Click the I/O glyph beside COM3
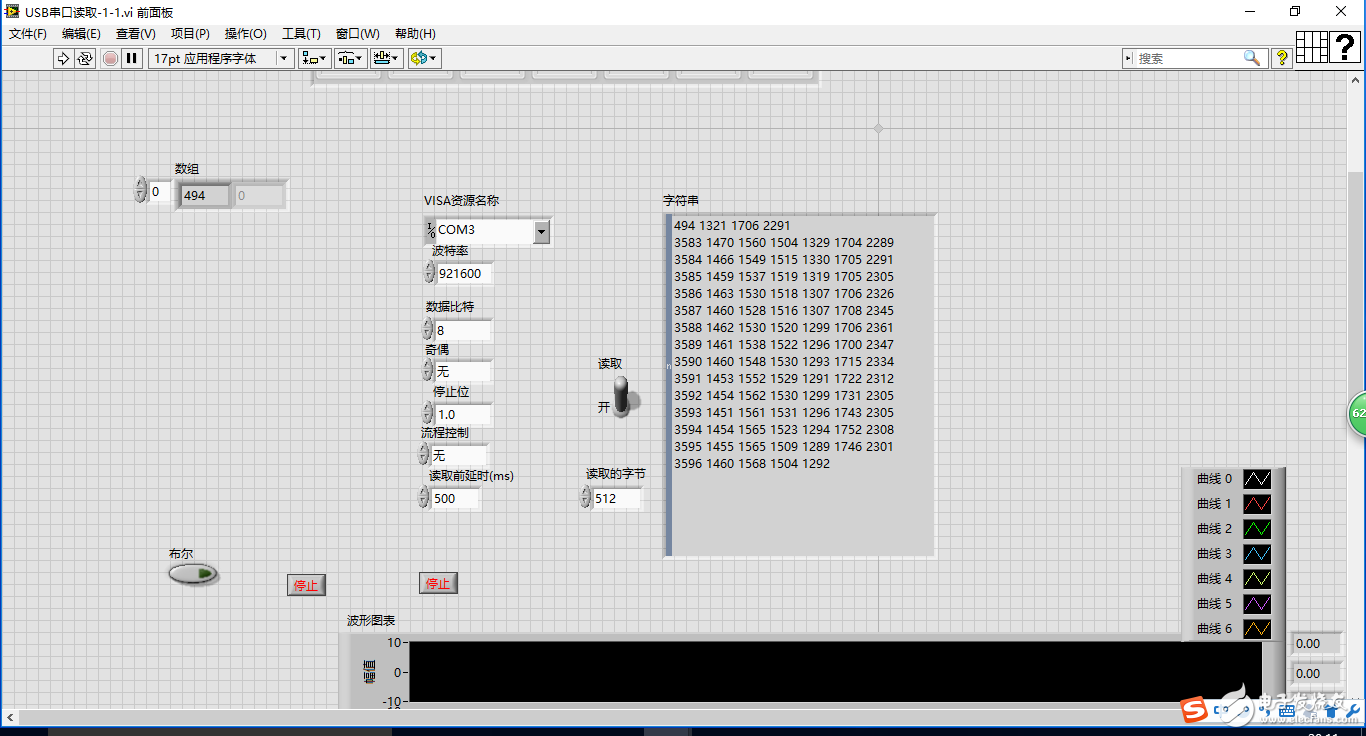The image size is (1366, 736). [x=430, y=230]
